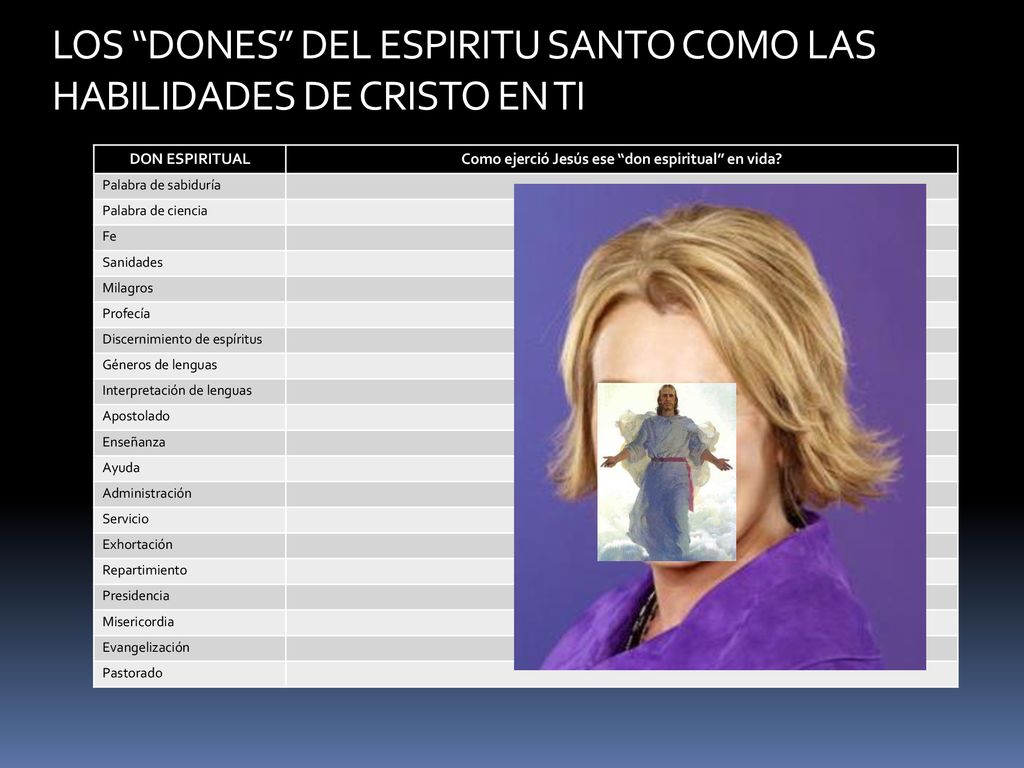Screen dimensions: 1024x768
Task: Click the slide title "LOS DONES DEL ESPIRITU SANTO"
Action: [464, 71]
